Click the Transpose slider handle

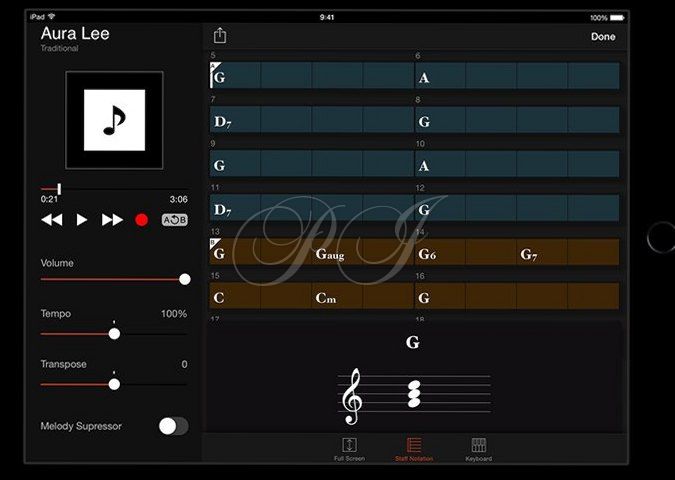tap(114, 384)
